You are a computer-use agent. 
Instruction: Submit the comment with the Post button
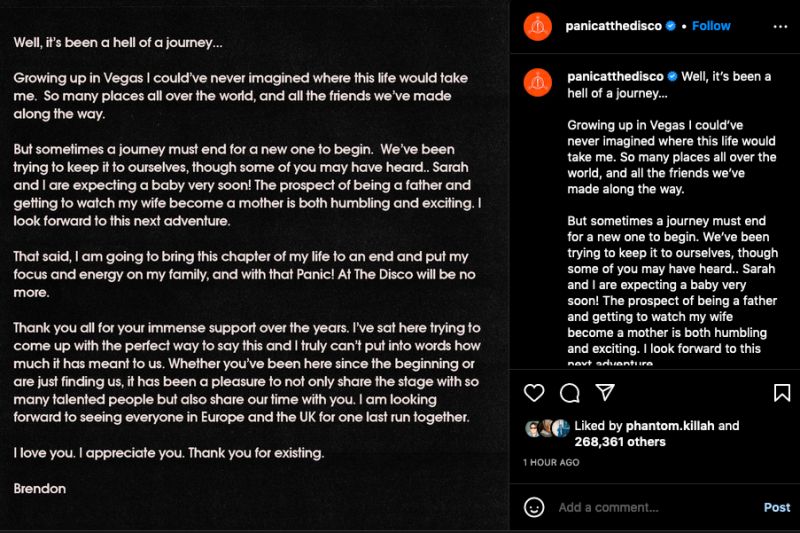[x=777, y=507]
